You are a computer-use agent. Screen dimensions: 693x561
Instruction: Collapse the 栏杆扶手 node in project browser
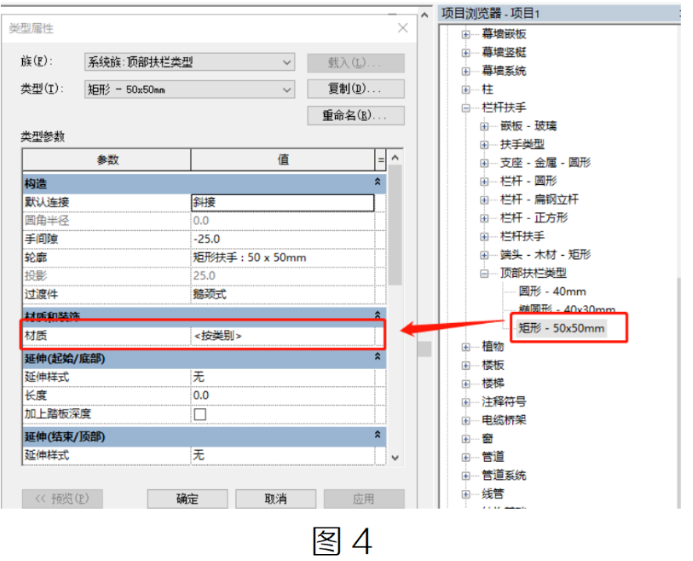[465, 108]
